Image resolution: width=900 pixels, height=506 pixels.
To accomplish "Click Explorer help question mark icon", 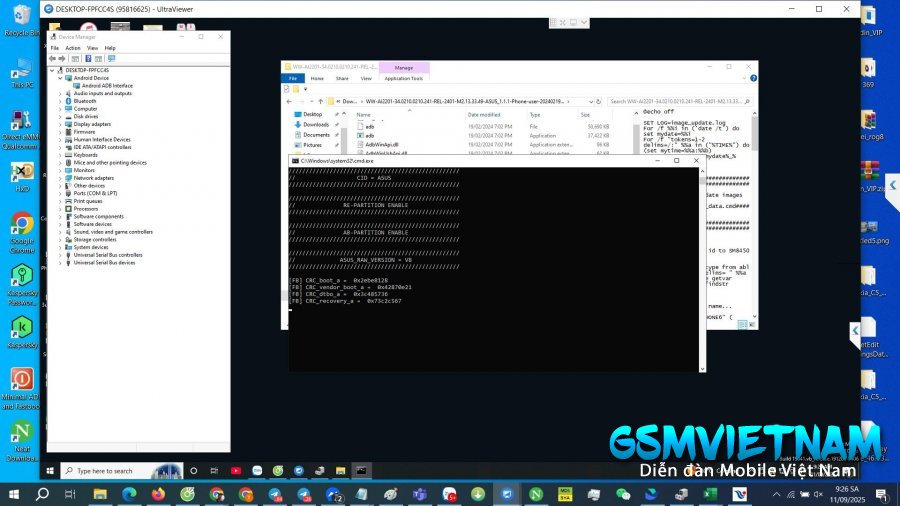I will pos(753,78).
